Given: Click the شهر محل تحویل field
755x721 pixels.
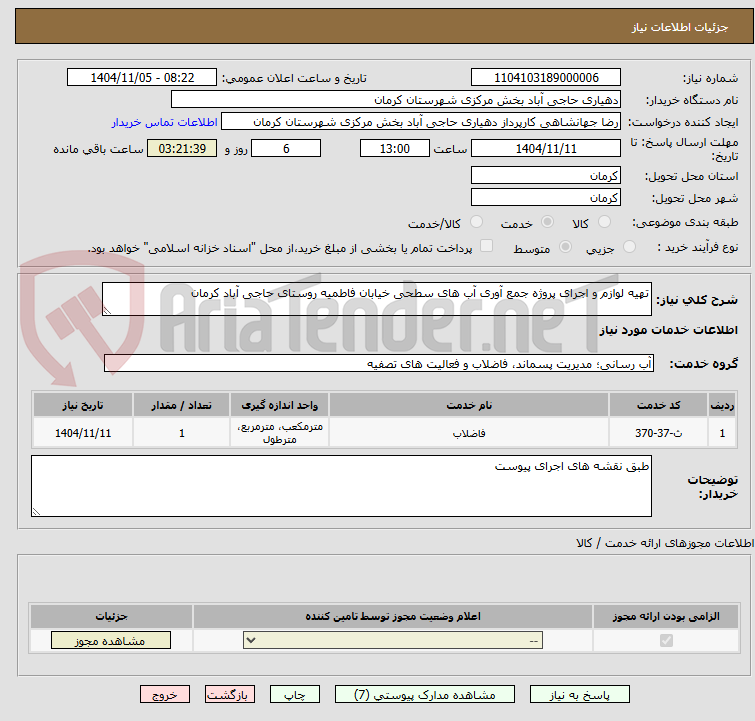Looking at the screenshot, I should tap(546, 197).
